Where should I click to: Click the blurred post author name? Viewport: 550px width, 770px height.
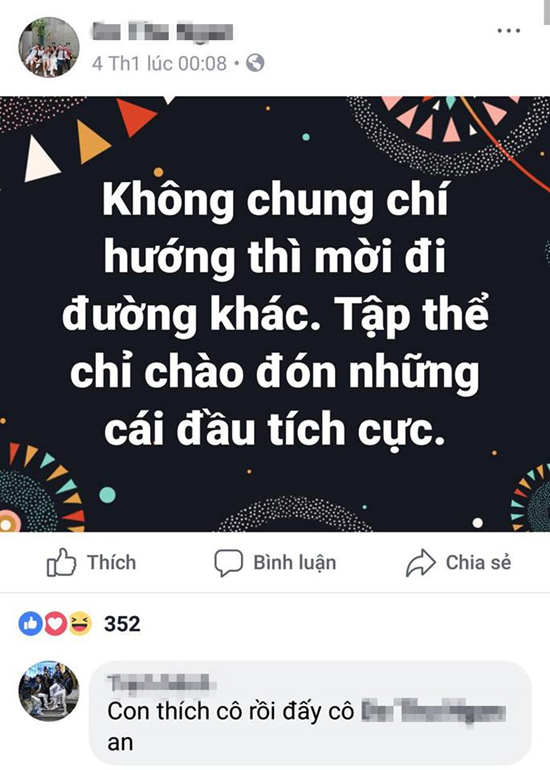163,31
